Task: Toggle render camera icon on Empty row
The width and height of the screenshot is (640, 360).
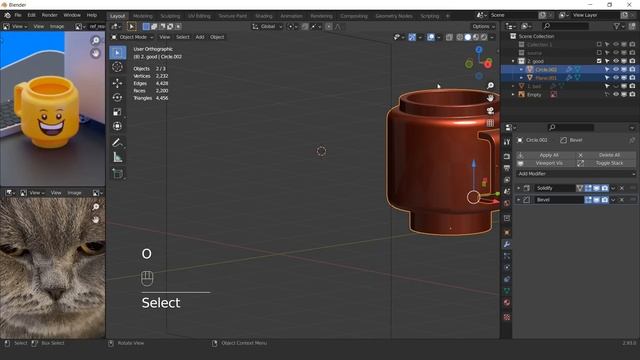Action: tap(632, 94)
